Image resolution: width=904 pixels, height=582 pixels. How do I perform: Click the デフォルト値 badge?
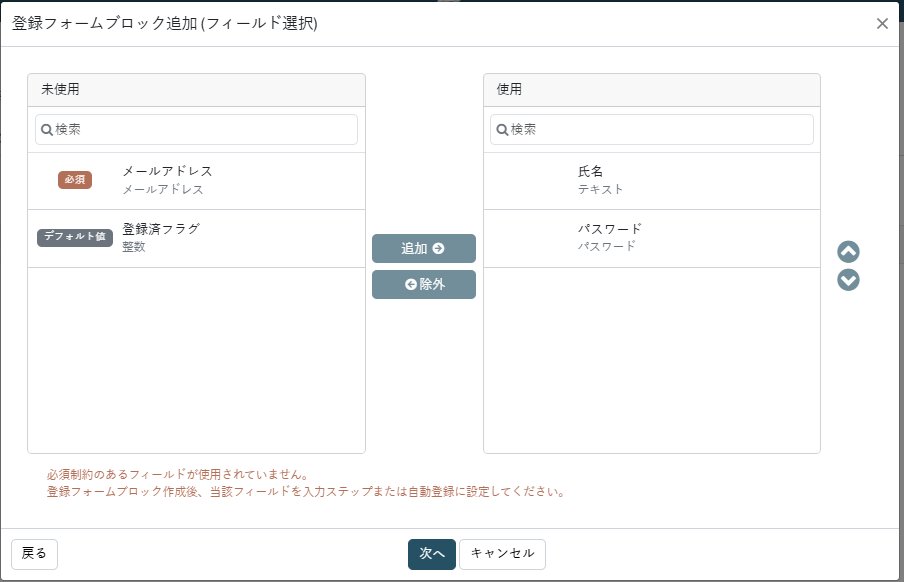[x=75, y=237]
